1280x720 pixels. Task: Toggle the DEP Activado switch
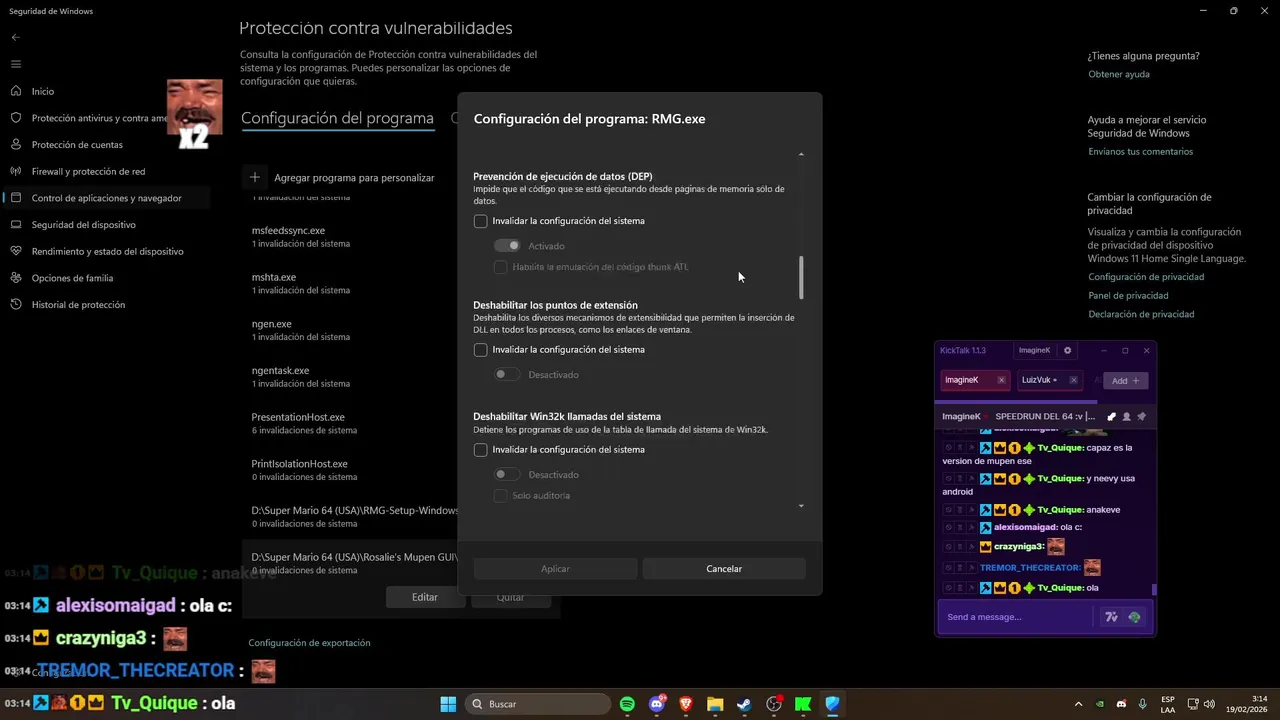point(508,246)
